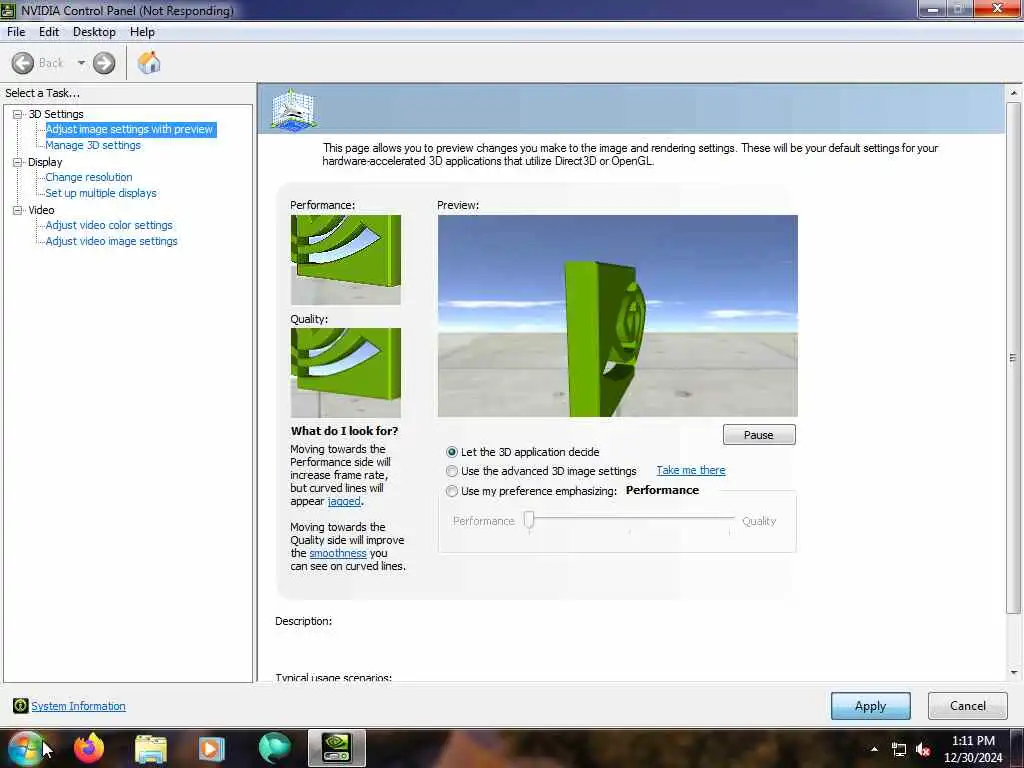Open the Windows Start button
Image resolution: width=1024 pixels, height=768 pixels.
[x=25, y=748]
